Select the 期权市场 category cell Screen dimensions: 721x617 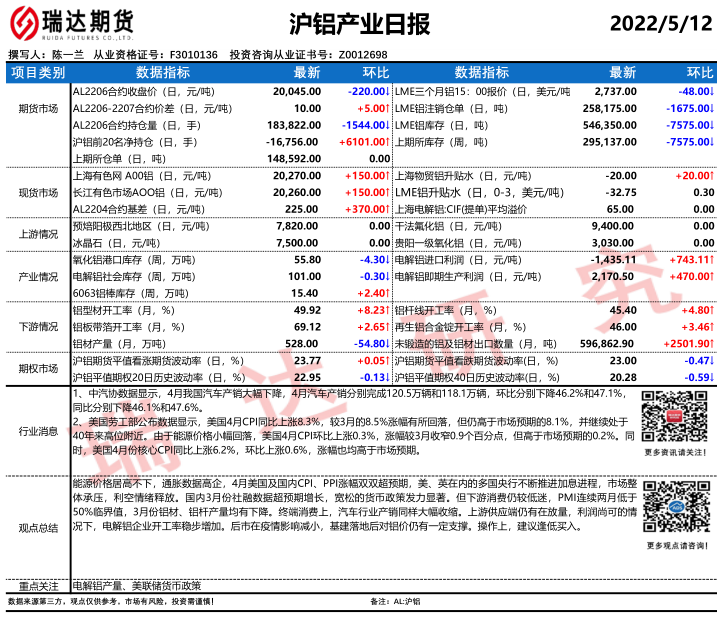(37, 368)
